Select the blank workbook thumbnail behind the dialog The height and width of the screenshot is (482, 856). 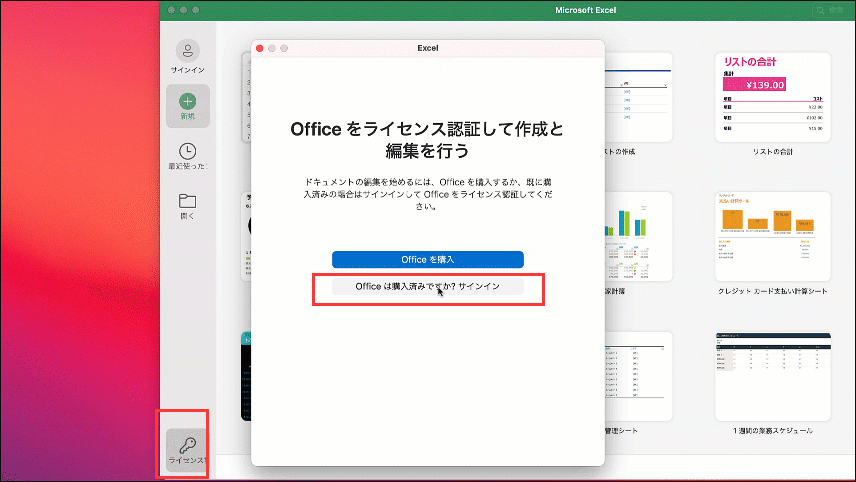tap(246, 97)
